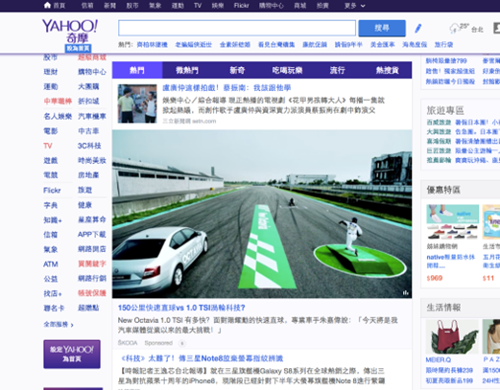Open the 熱搜貨 tab
Screen dimensions: 500x390
[x=387, y=70]
